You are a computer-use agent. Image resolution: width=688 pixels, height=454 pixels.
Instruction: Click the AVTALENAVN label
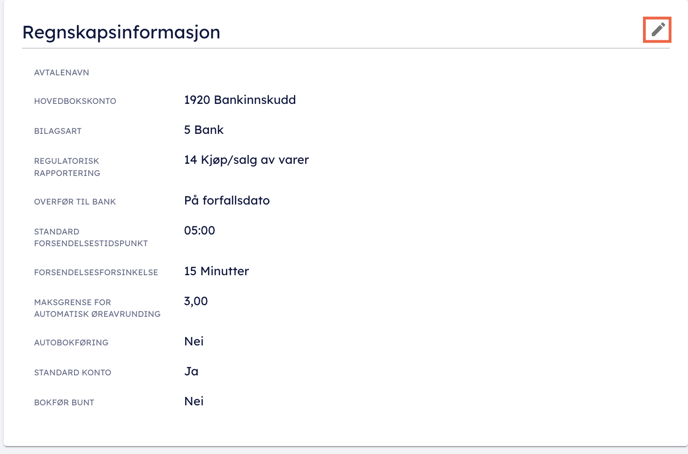point(62,73)
